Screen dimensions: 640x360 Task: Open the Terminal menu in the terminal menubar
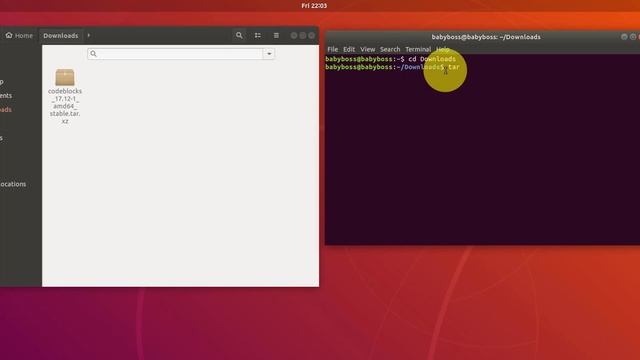pos(418,49)
